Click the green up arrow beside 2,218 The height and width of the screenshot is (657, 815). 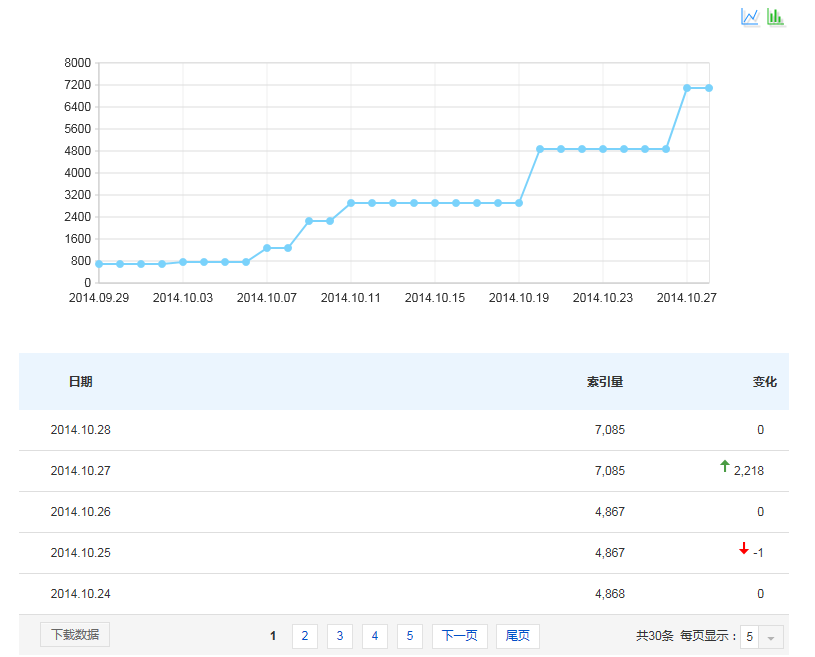pyautogui.click(x=725, y=466)
